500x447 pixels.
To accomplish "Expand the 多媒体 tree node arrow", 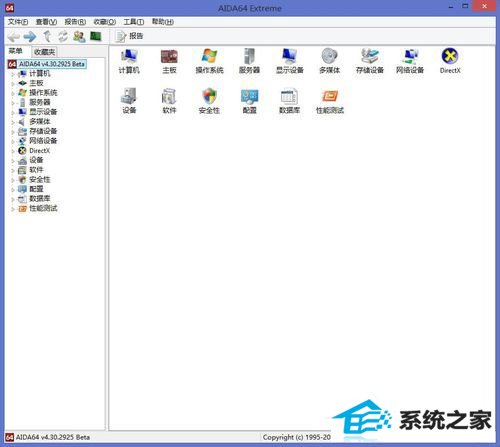I will pos(13,122).
